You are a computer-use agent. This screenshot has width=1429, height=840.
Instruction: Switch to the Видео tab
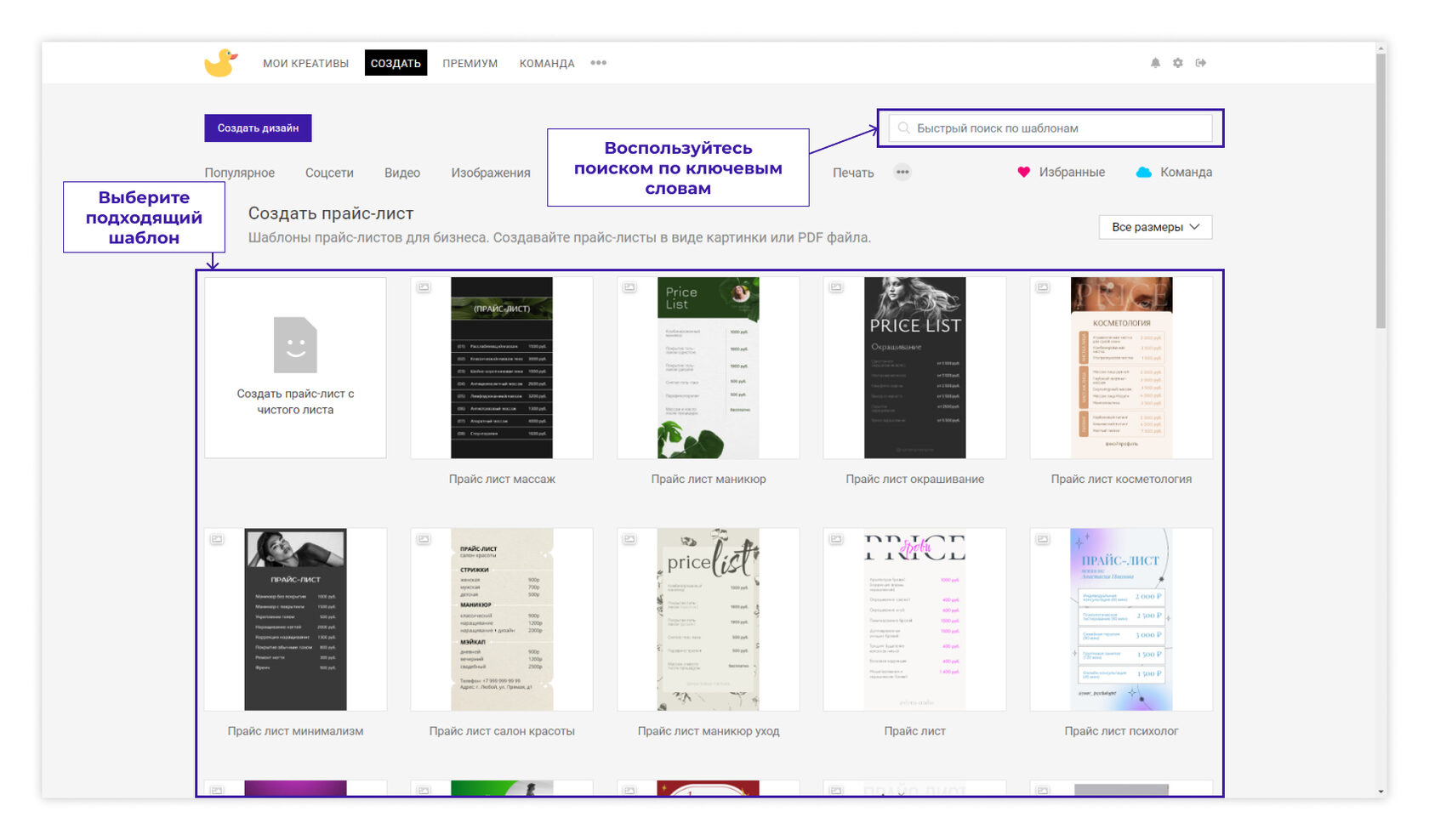coord(401,173)
